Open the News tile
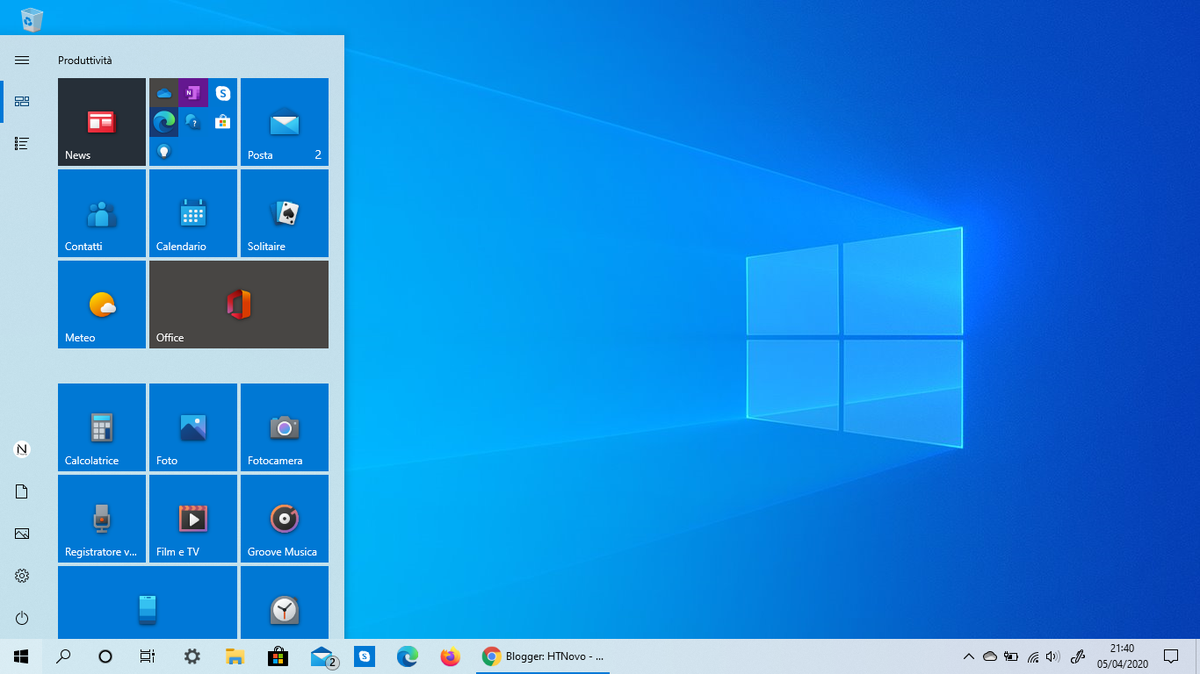Viewport: 1200px width, 674px height. point(101,122)
